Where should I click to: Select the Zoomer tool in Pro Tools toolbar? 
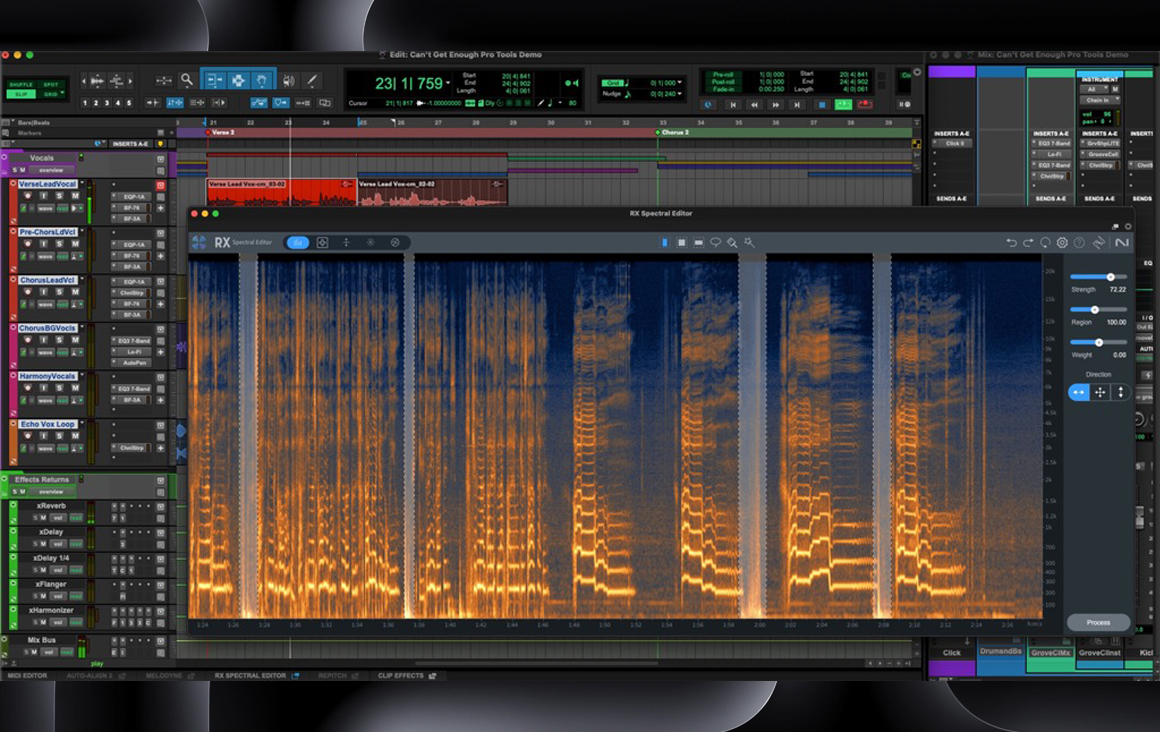187,79
